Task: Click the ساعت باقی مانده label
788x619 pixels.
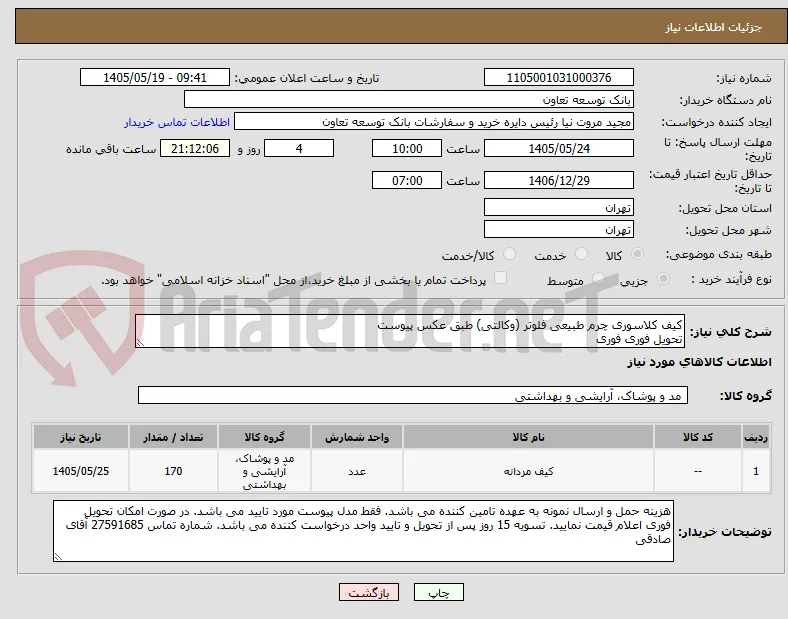Action: tap(111, 149)
